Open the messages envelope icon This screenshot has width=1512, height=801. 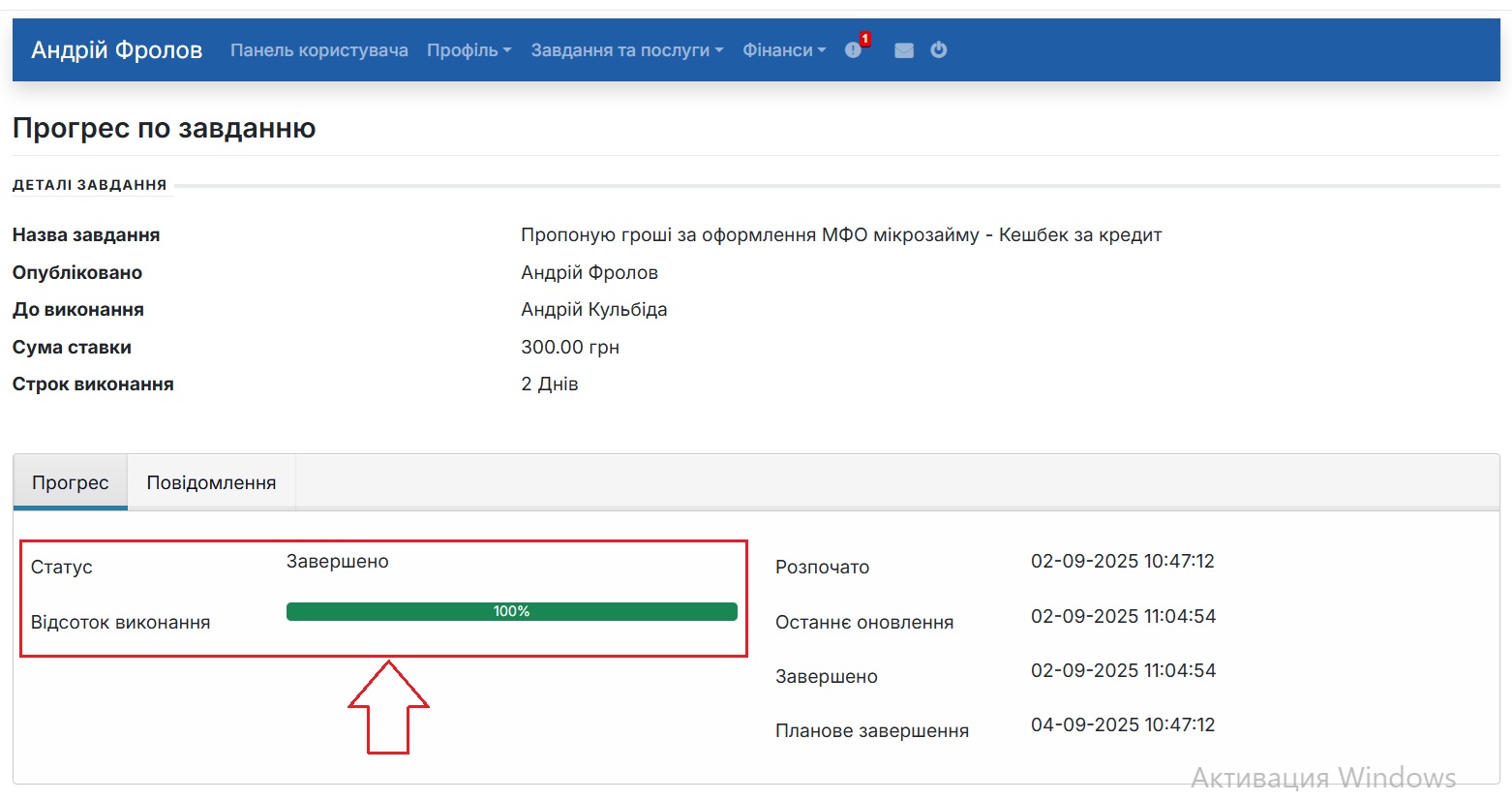point(903,50)
